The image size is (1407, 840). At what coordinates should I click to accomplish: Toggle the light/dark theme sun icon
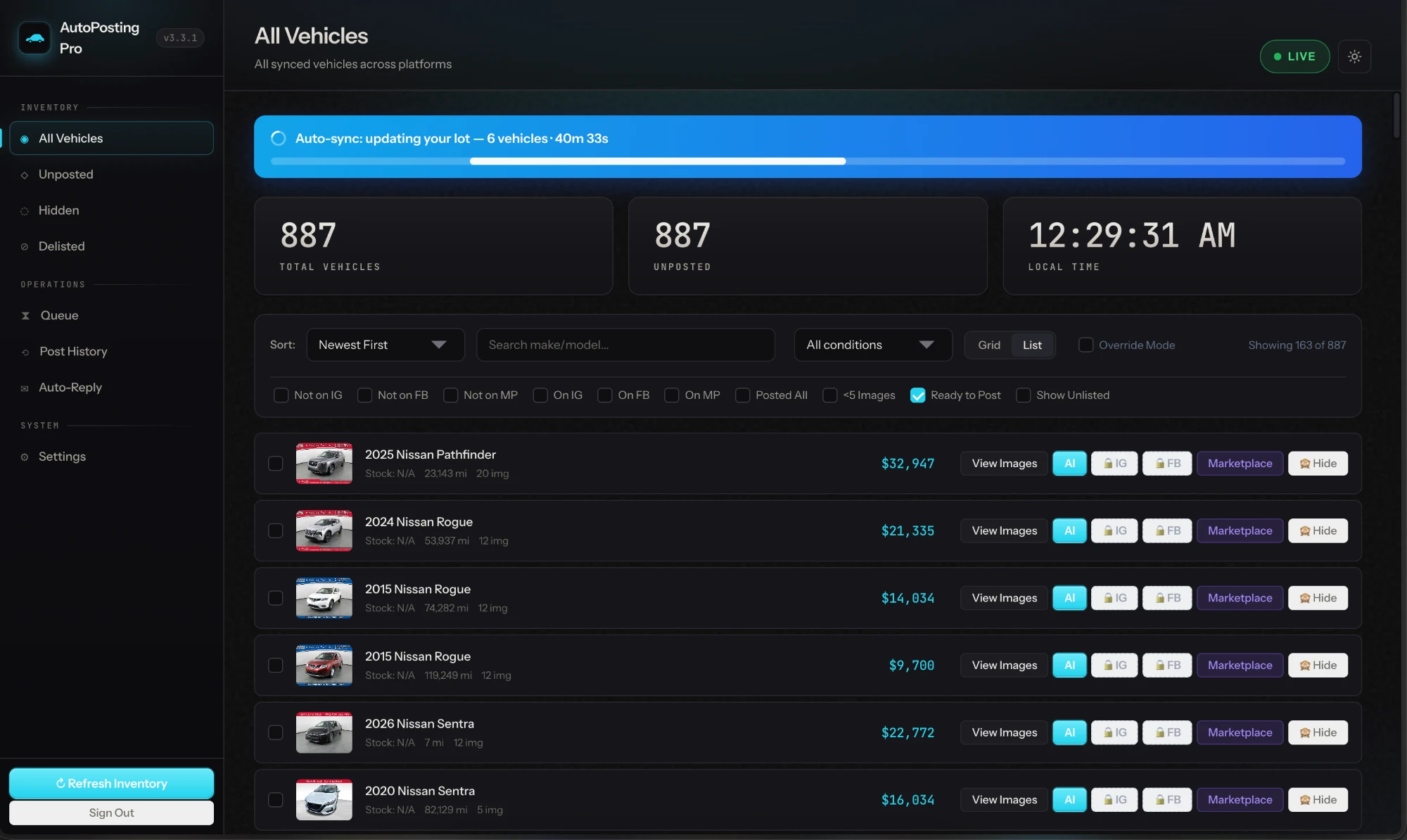click(x=1354, y=56)
